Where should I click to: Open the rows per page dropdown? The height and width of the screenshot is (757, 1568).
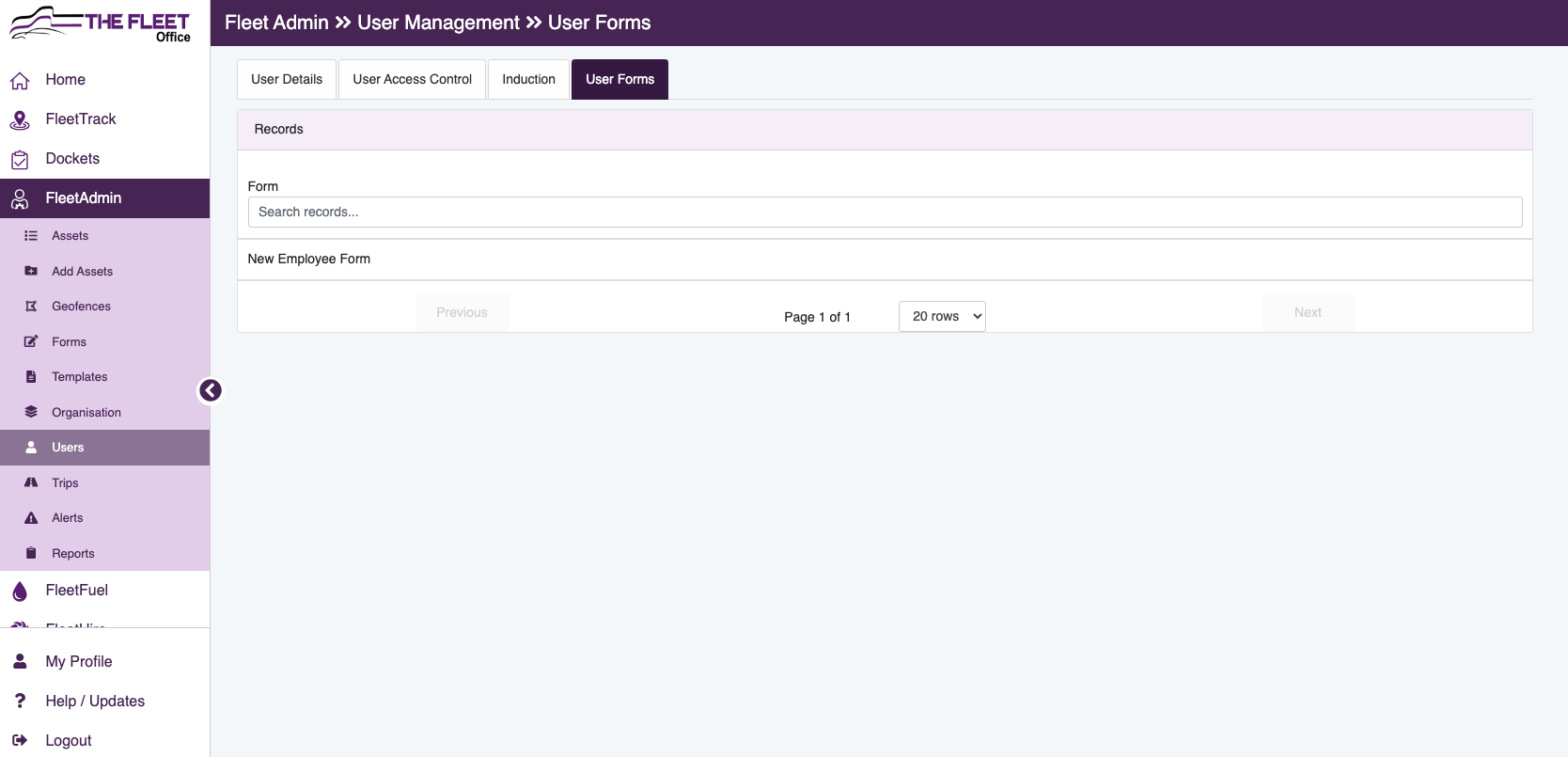pos(942,316)
